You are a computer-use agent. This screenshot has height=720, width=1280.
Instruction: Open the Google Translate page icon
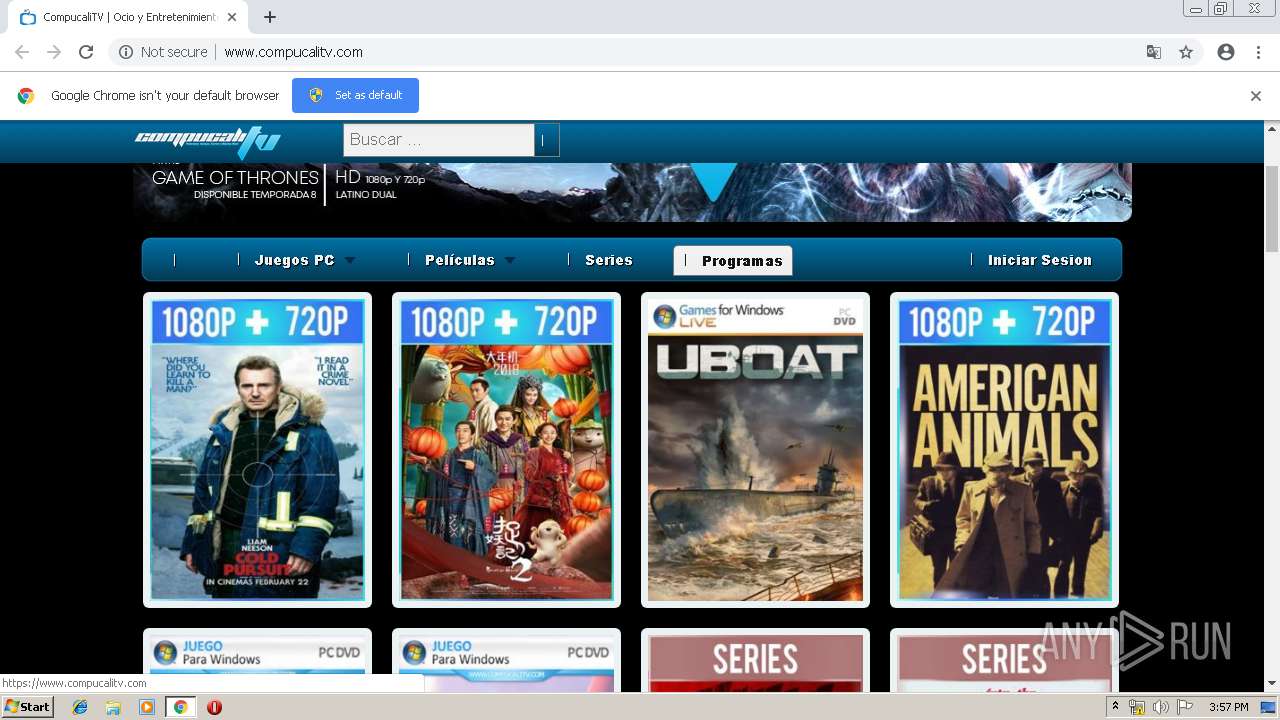point(1153,52)
